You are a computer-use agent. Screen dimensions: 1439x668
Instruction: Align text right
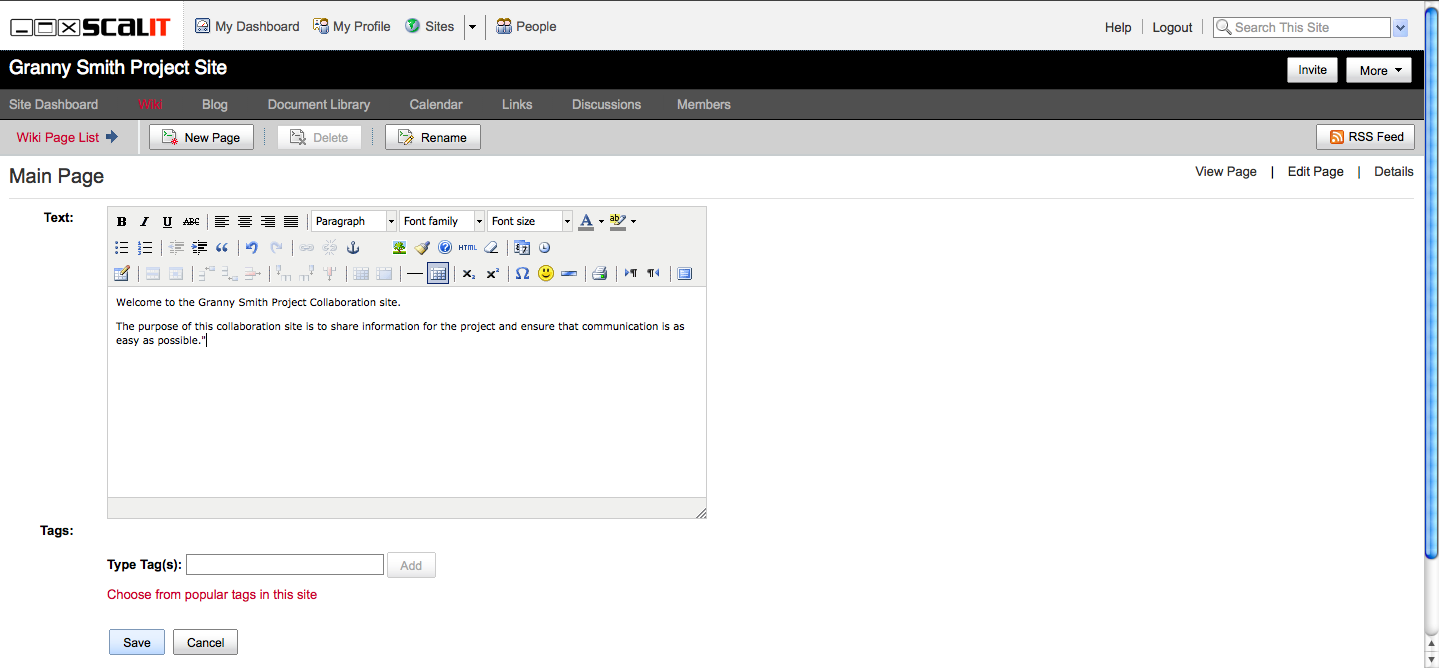[x=268, y=222]
